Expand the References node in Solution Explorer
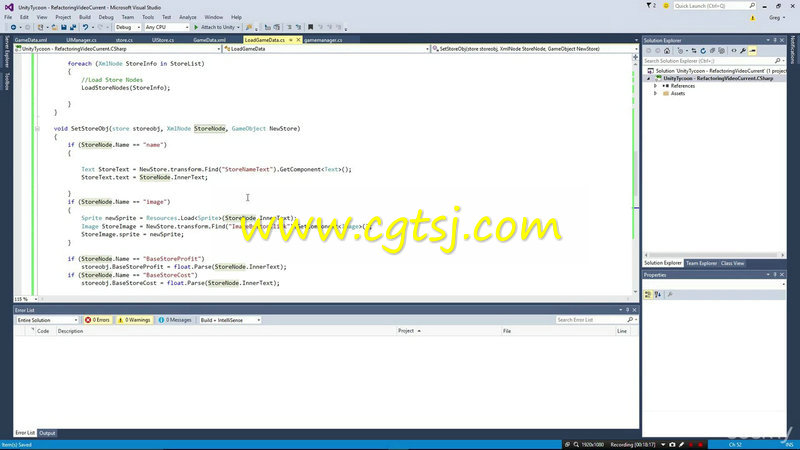 point(656,86)
